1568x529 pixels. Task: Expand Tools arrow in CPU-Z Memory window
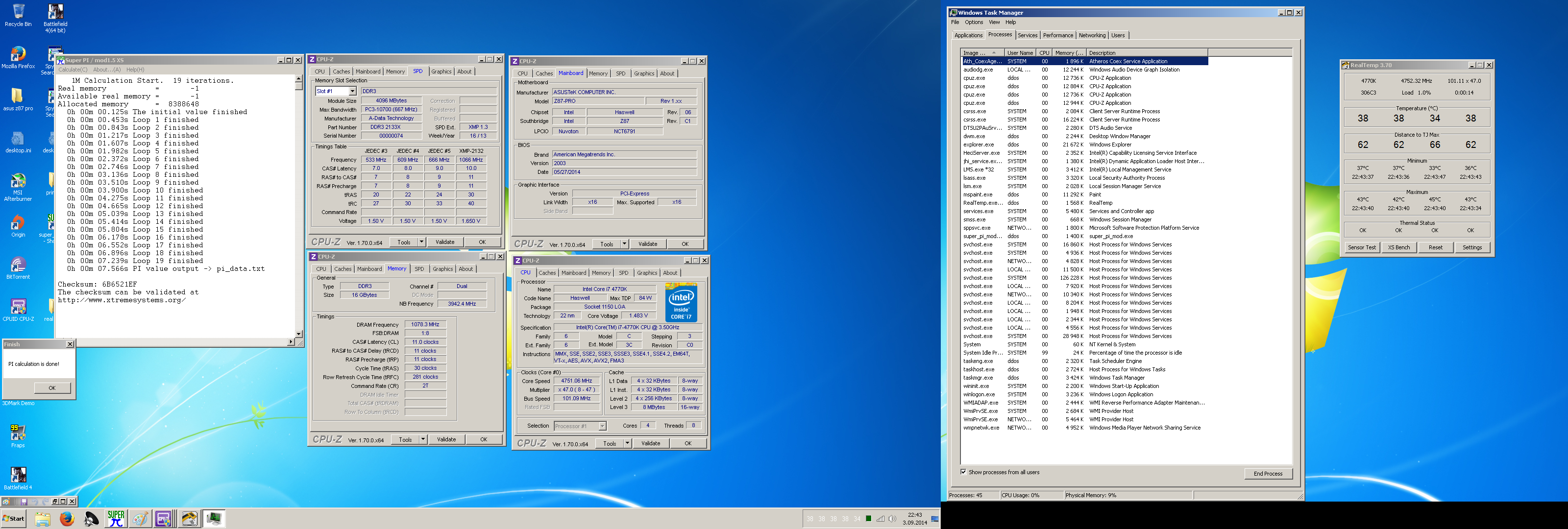click(423, 439)
